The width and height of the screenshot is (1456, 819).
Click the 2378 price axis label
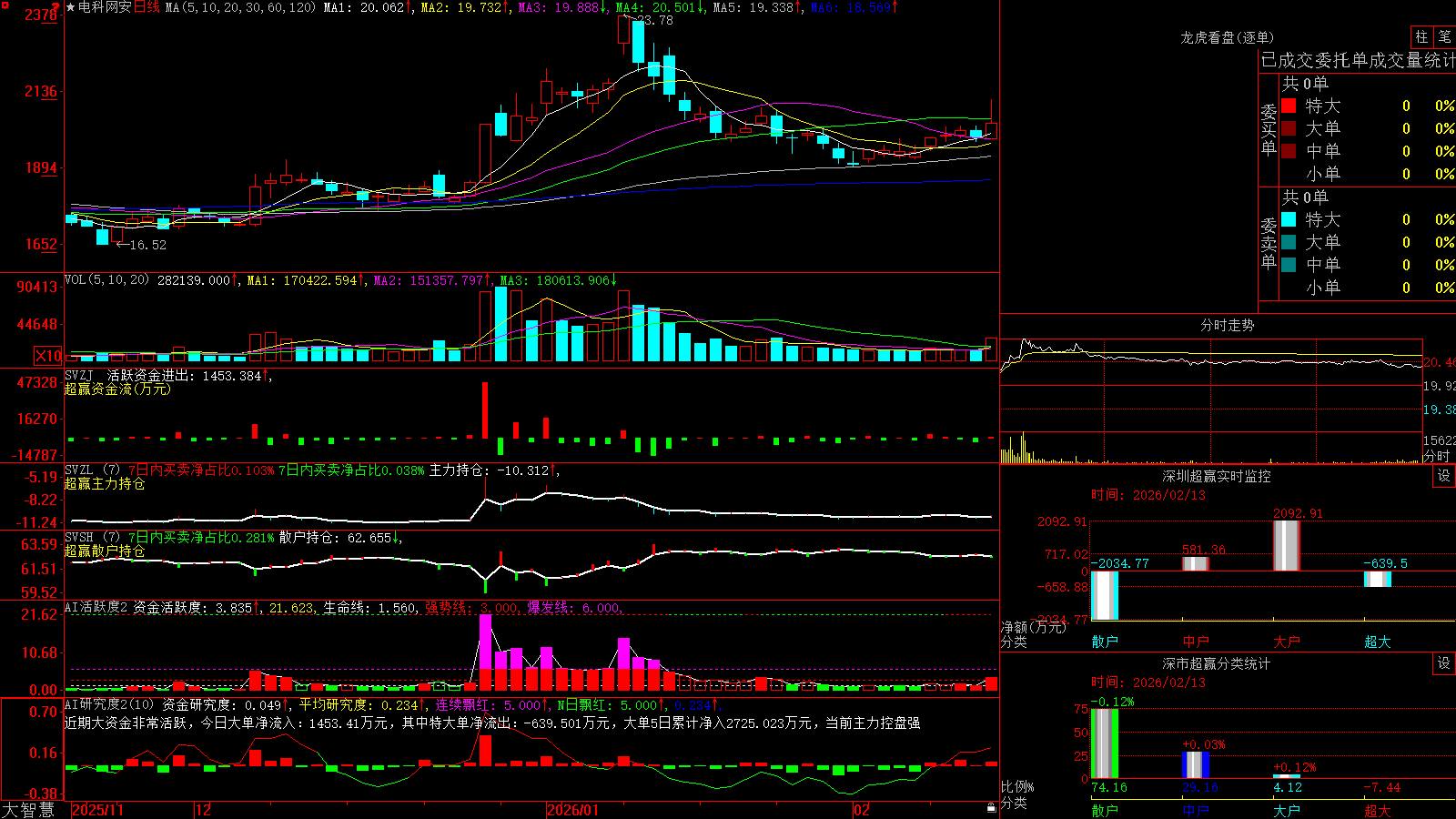point(41,15)
